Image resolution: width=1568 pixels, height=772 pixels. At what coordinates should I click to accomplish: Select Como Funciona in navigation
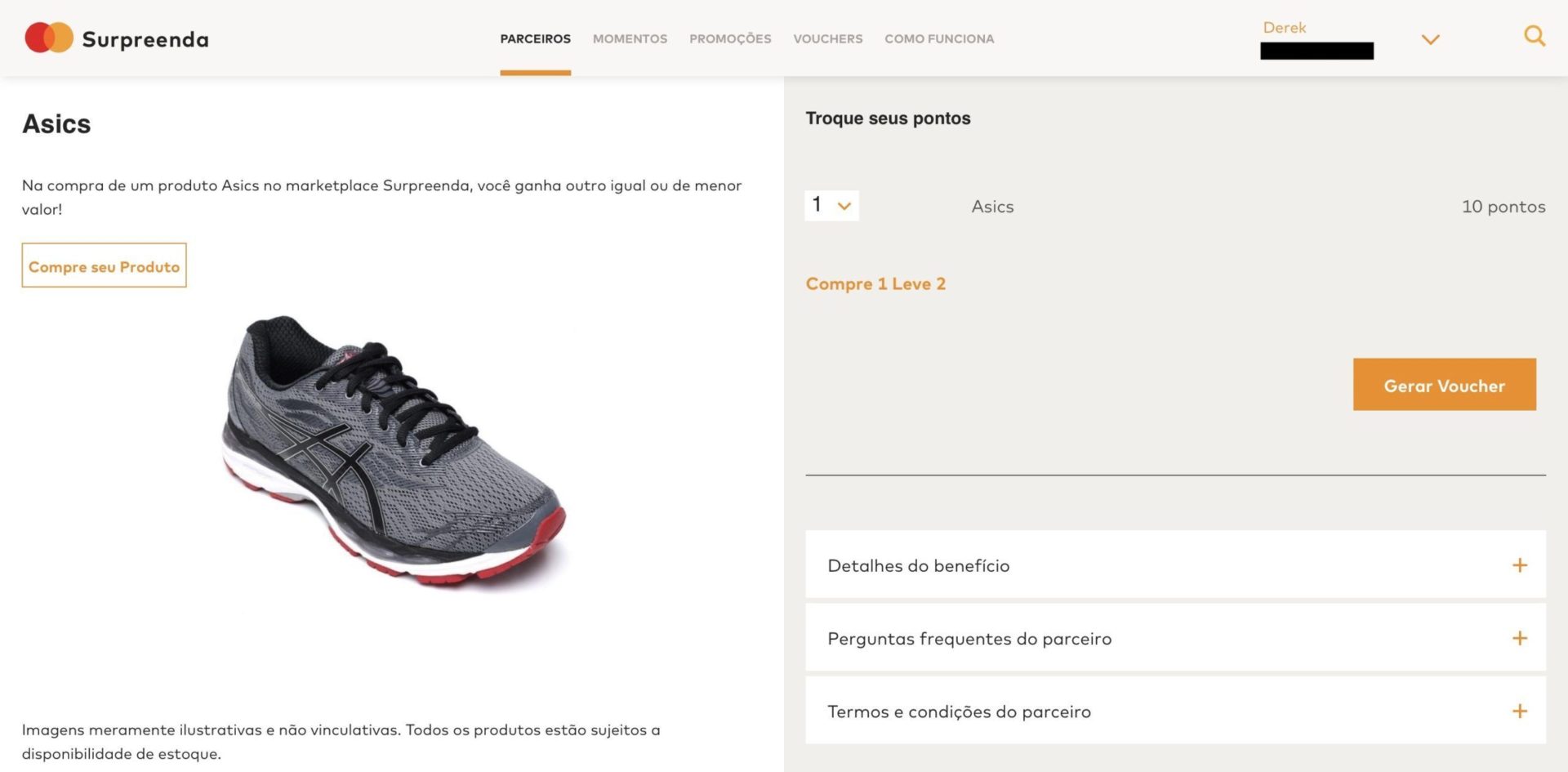coord(939,38)
